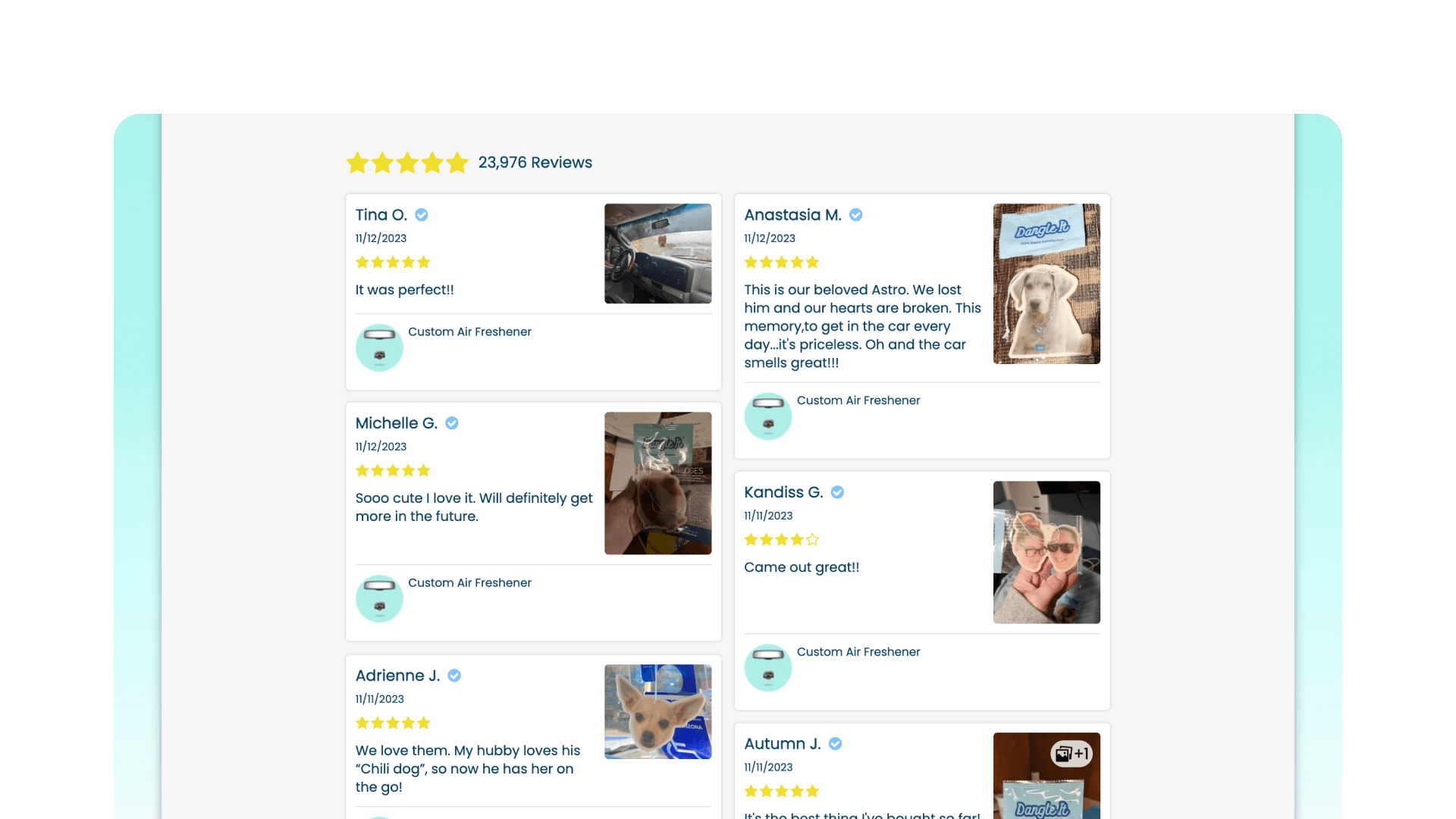Click the verified badge next to Adrienne J.
Screen dimensions: 1456x819
coord(454,676)
